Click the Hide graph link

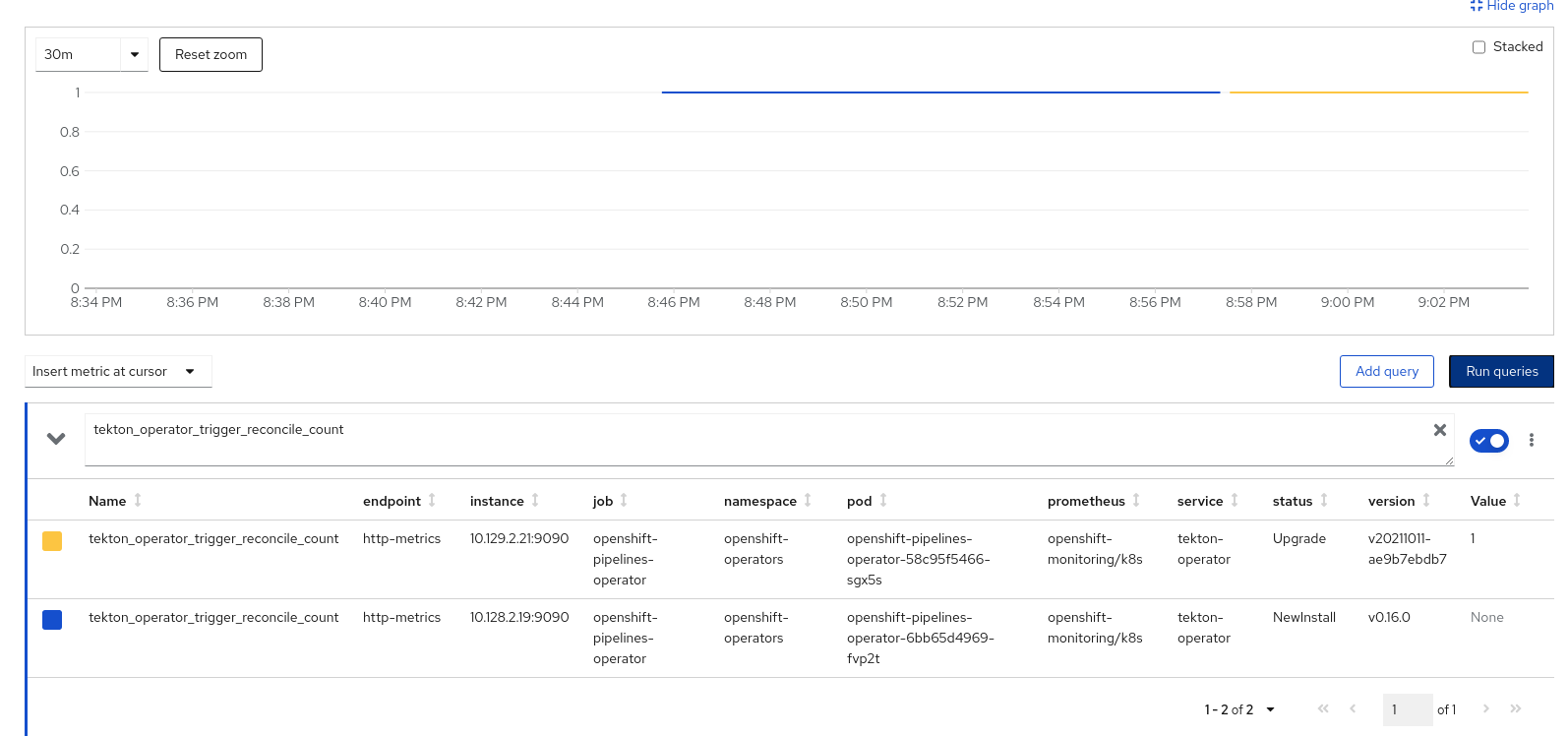1512,6
